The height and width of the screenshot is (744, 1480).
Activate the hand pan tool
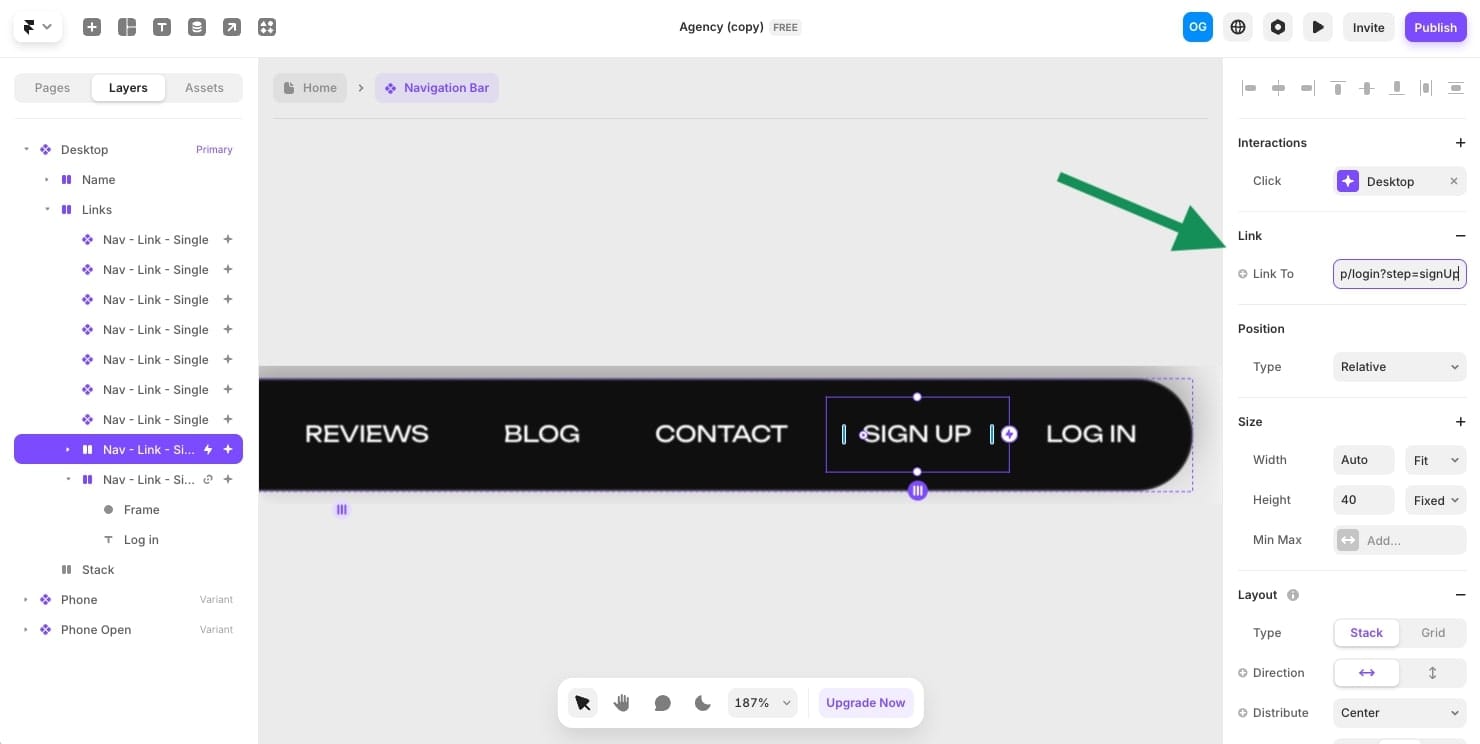tap(622, 703)
